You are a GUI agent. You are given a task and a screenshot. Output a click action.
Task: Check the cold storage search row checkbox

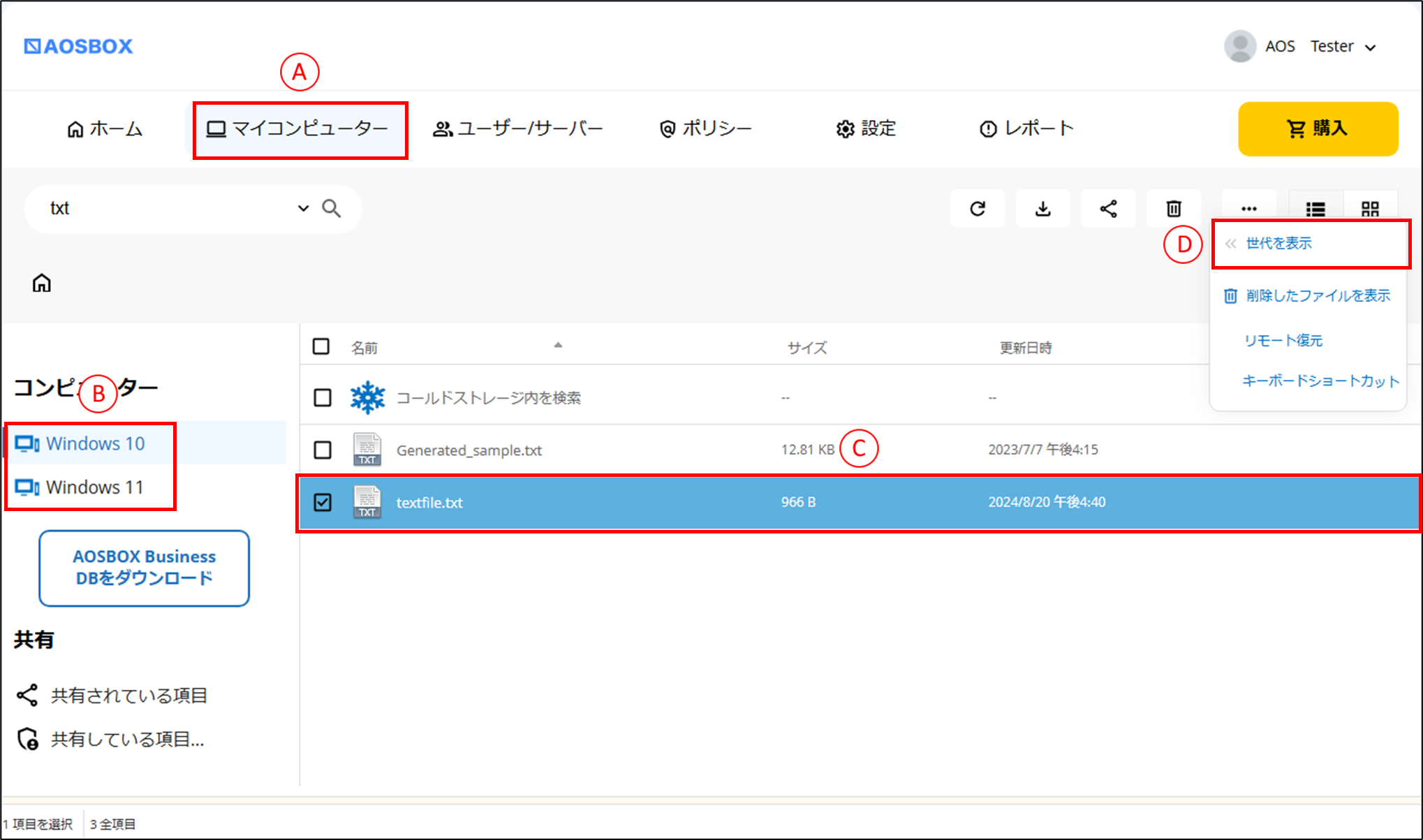(323, 397)
